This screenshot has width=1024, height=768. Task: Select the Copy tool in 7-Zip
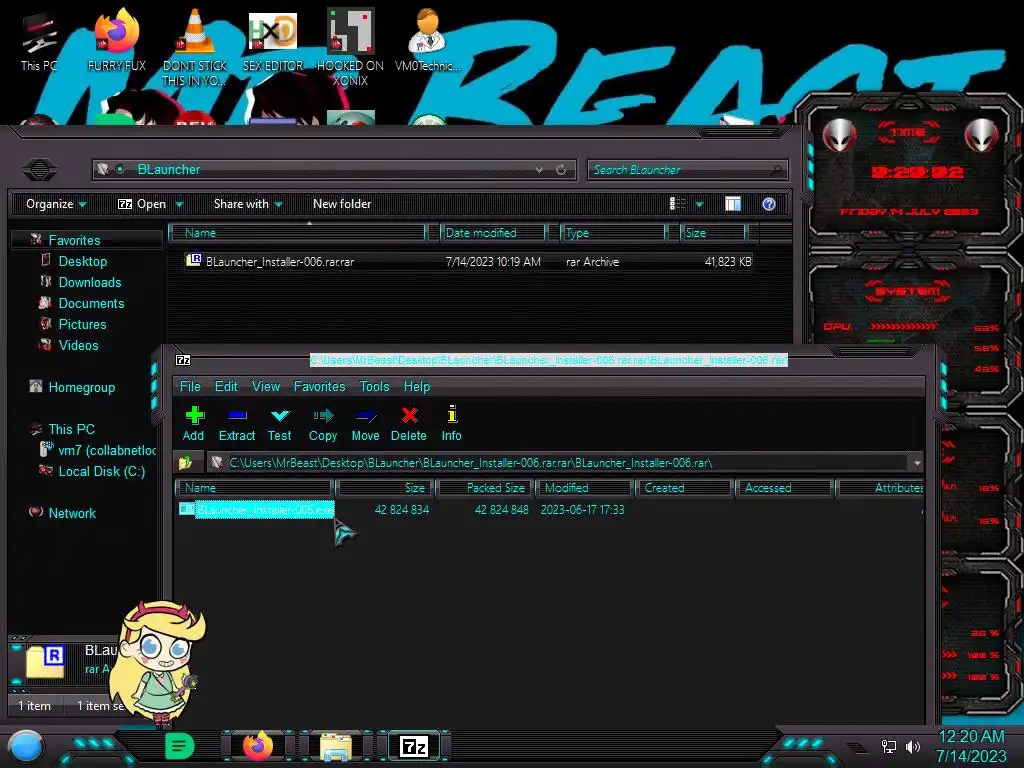click(323, 423)
